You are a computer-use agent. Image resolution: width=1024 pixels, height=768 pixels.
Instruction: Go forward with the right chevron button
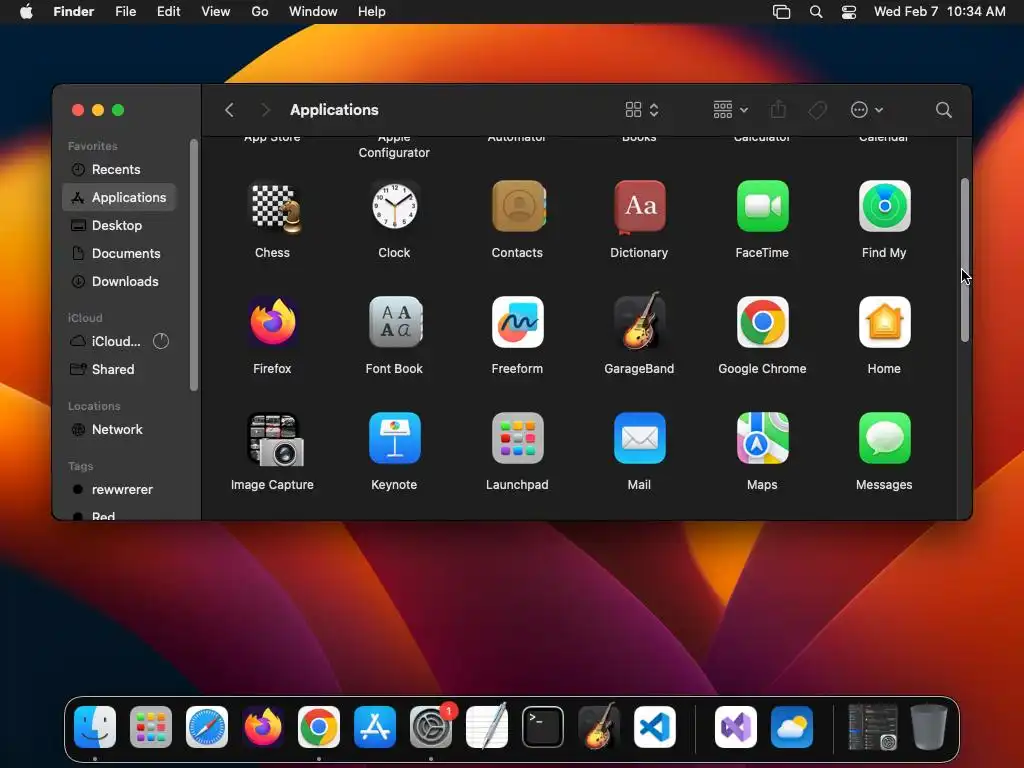tap(265, 110)
